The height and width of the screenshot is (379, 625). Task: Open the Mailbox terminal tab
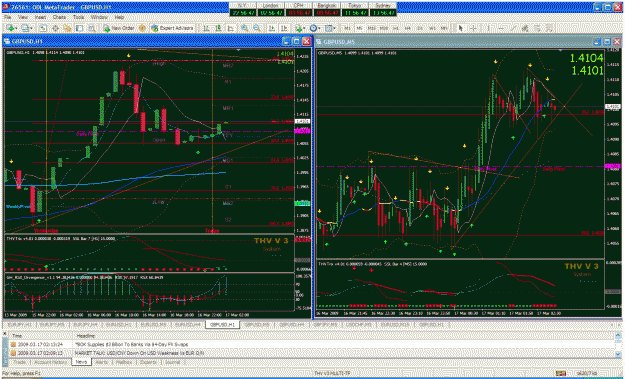124,362
